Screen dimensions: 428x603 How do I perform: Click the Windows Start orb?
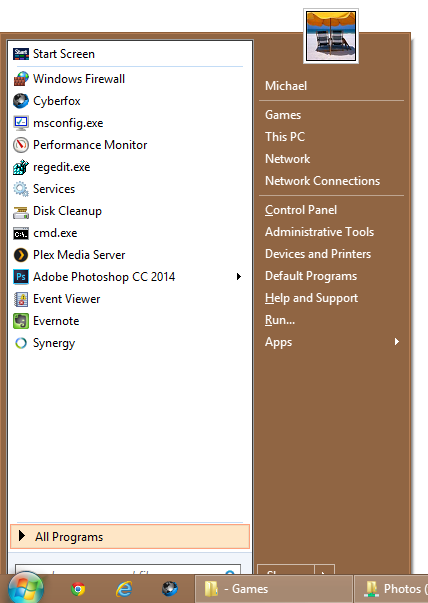(26, 589)
